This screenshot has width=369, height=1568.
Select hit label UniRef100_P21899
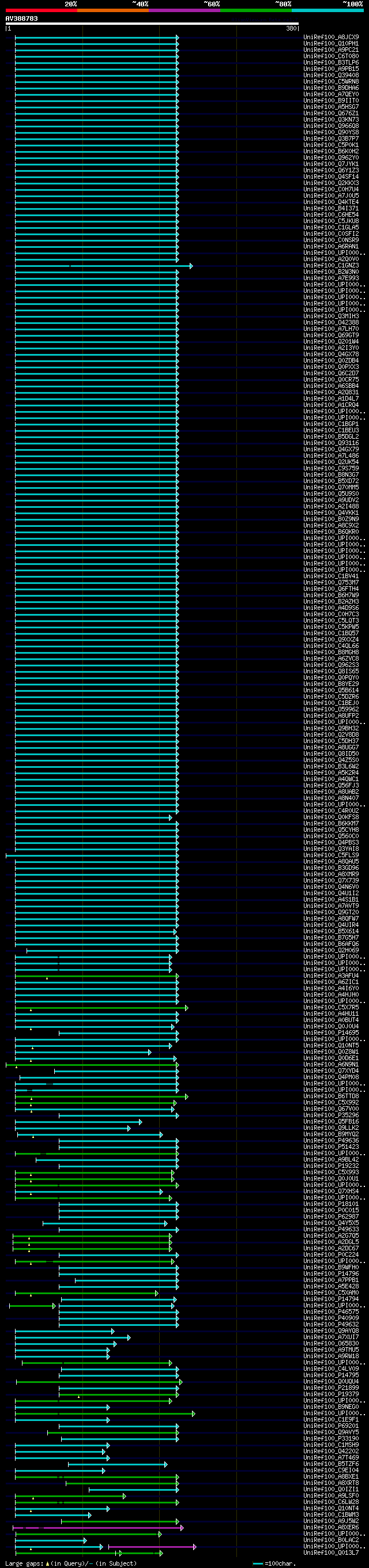click(x=332, y=1388)
